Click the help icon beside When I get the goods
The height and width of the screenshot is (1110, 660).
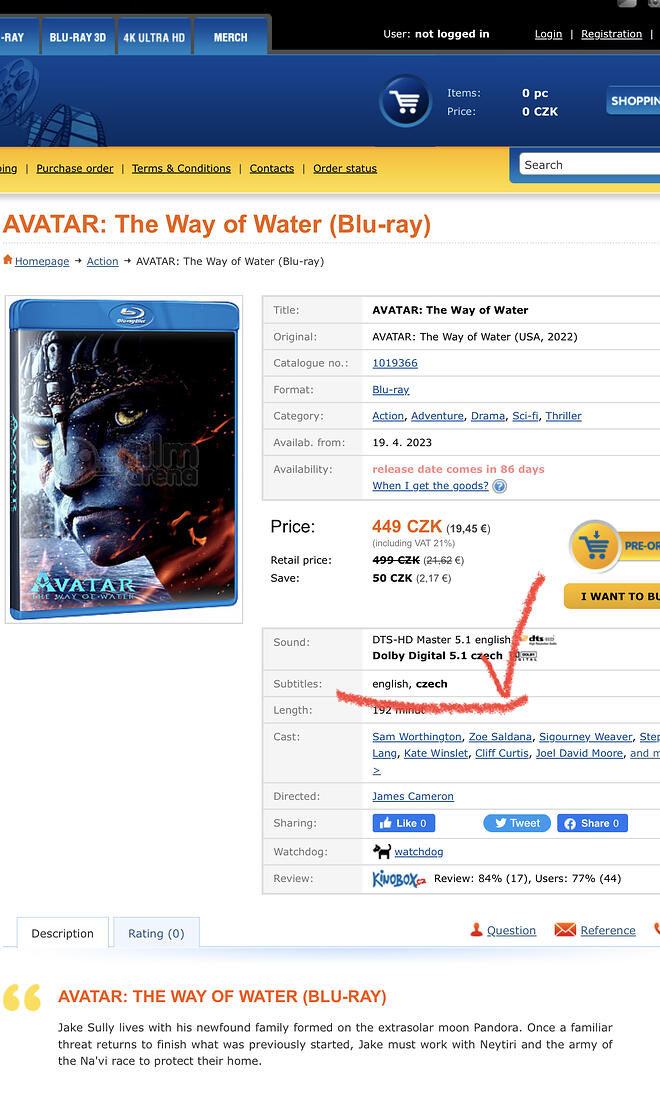pos(499,486)
